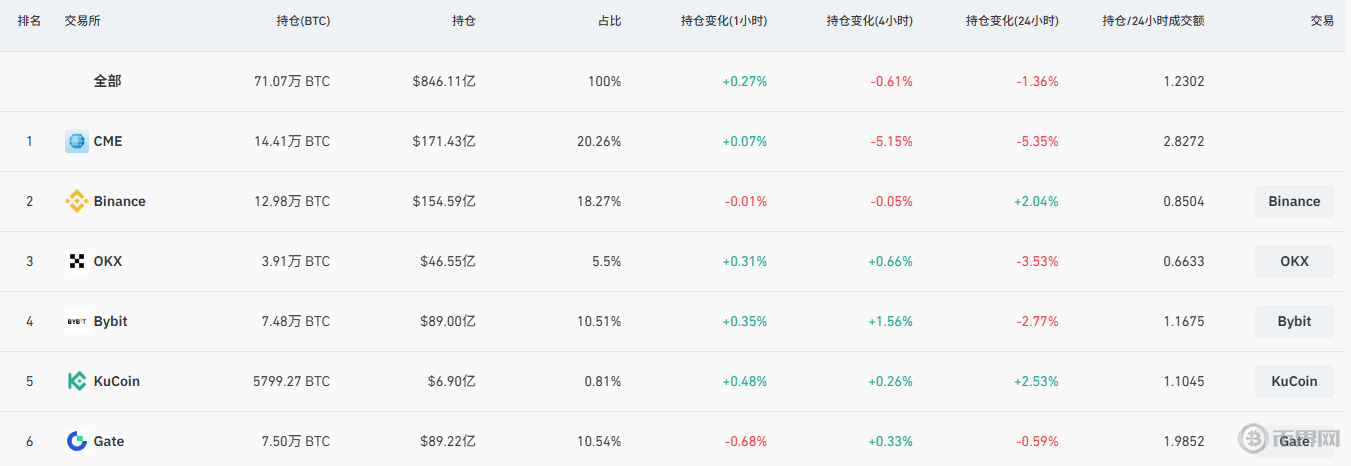Sort by 占比 column header
Viewport: 1351px width, 466px height.
(608, 21)
